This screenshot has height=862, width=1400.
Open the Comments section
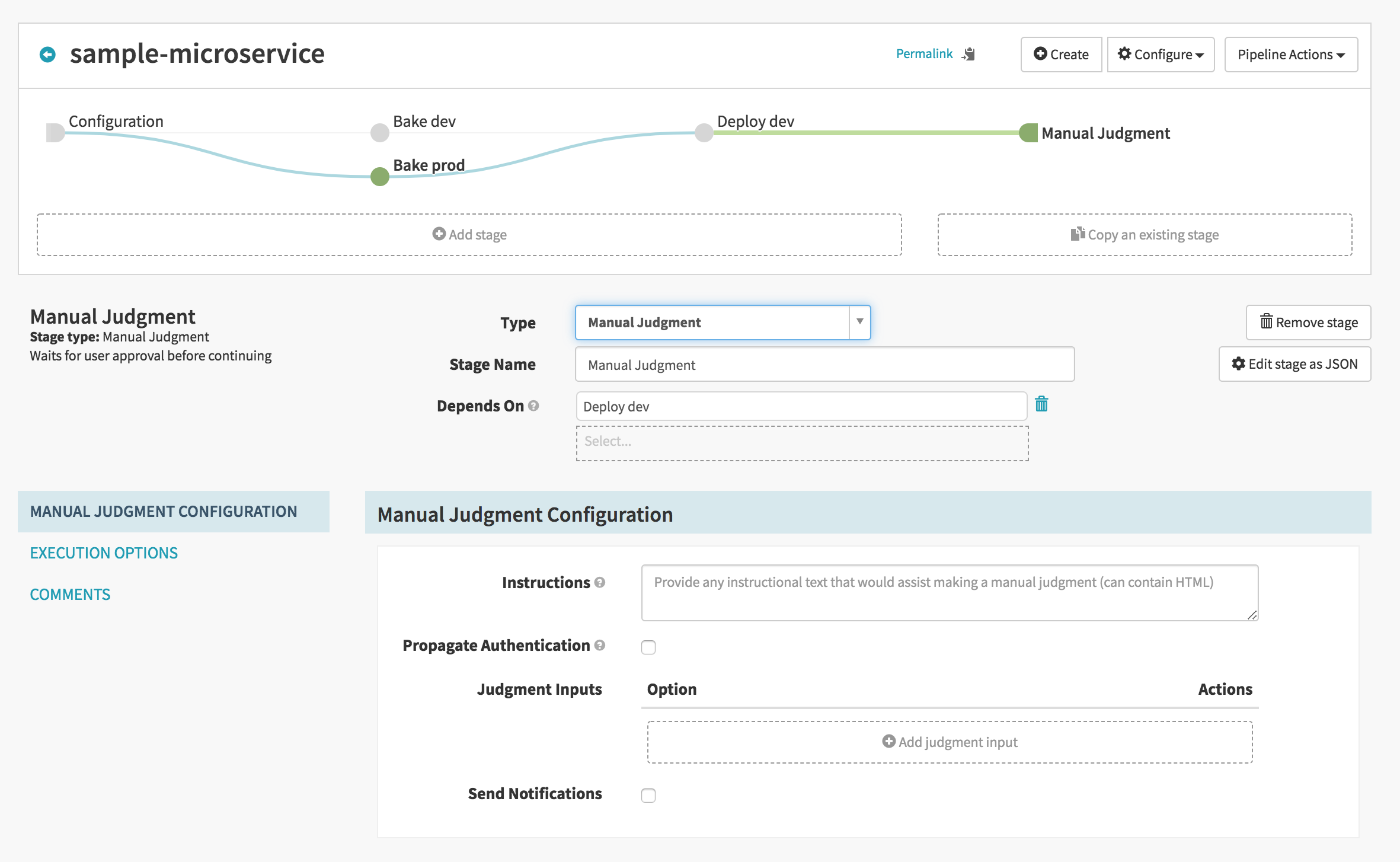pyautogui.click(x=70, y=595)
